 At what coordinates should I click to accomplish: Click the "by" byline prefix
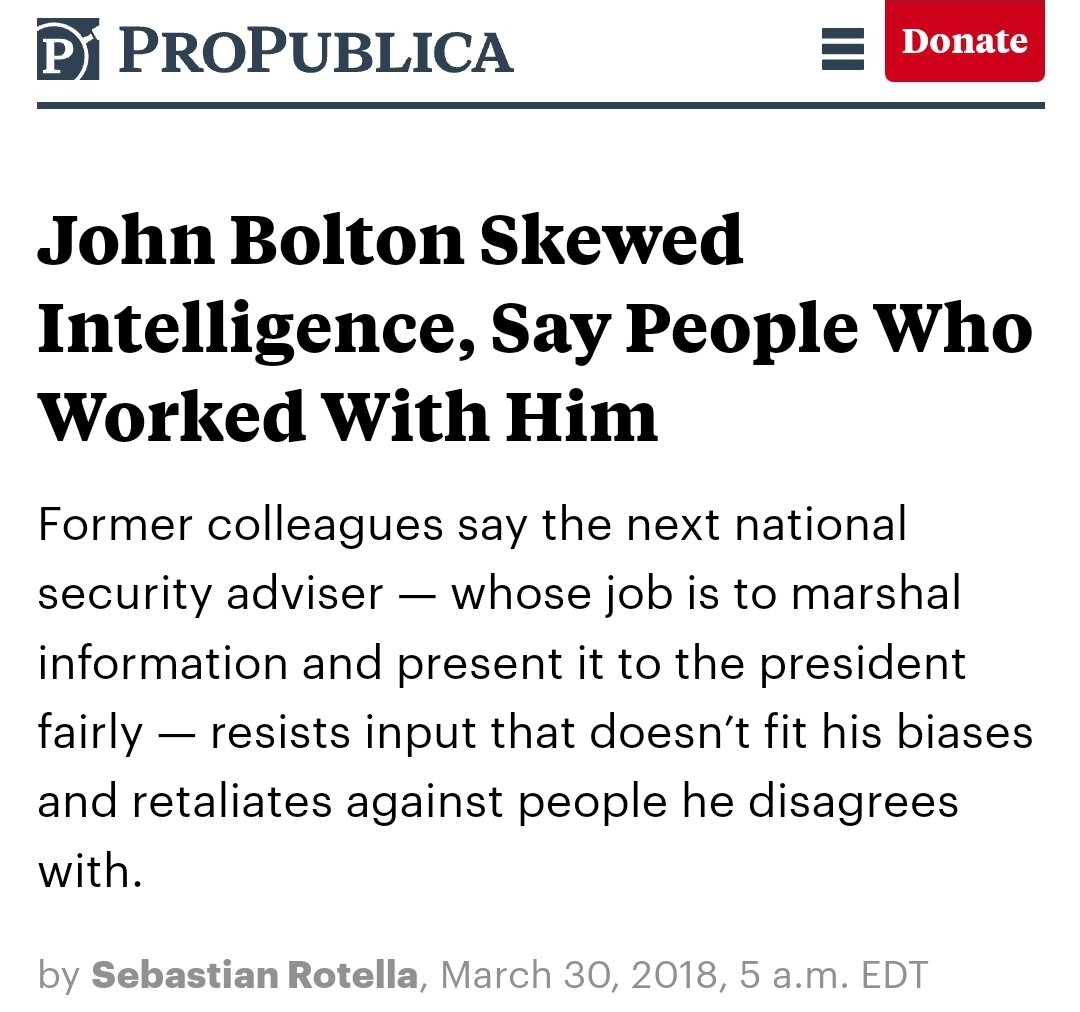pos(60,974)
